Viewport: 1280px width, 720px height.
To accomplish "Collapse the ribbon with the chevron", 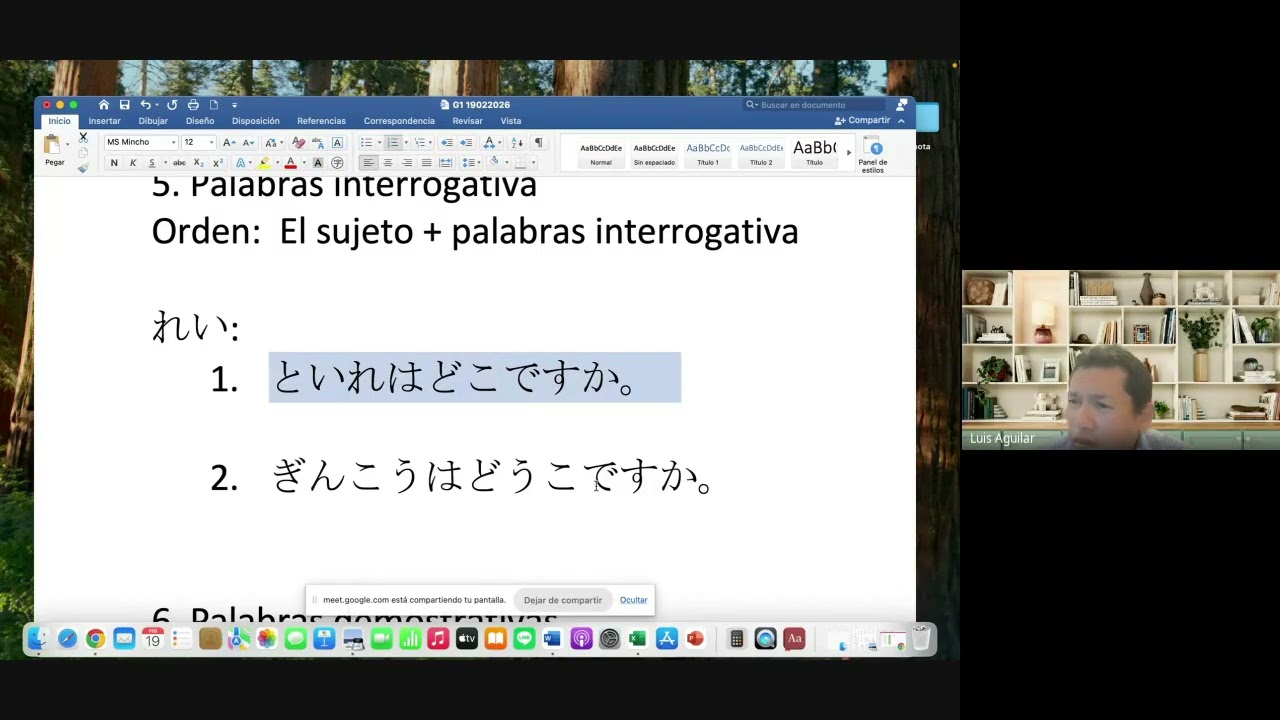I will tap(901, 121).
